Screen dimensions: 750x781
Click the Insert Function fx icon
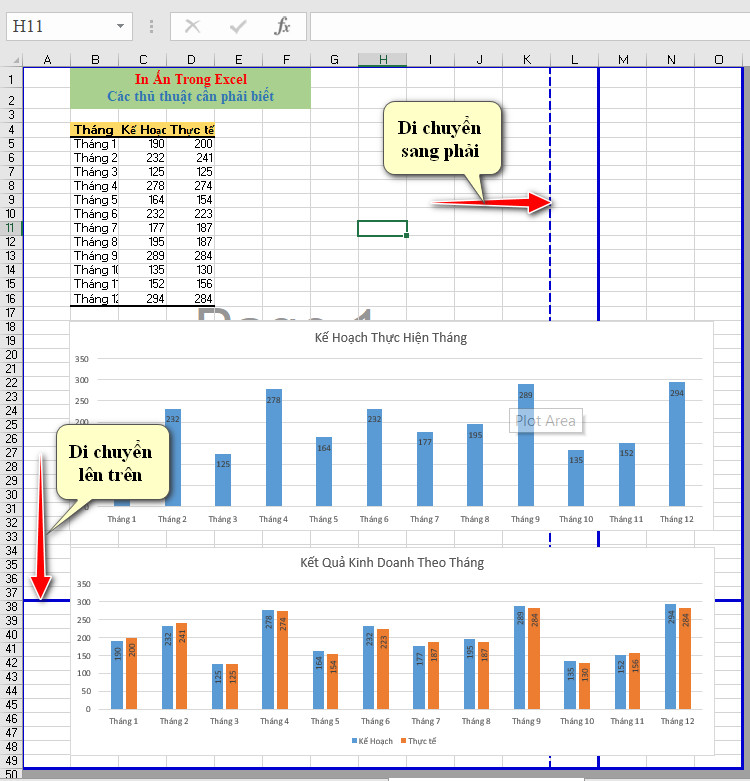click(282, 26)
